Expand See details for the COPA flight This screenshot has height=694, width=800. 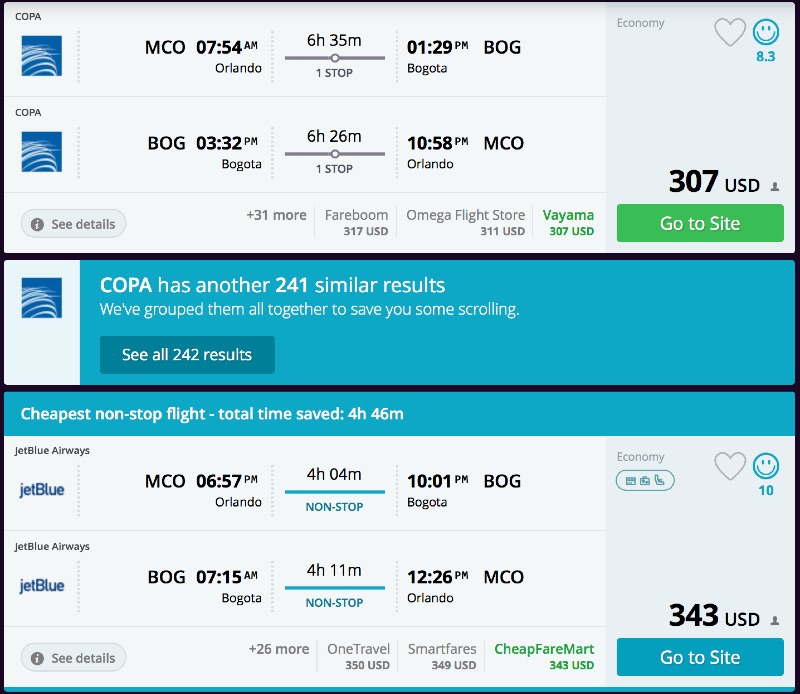[73, 224]
